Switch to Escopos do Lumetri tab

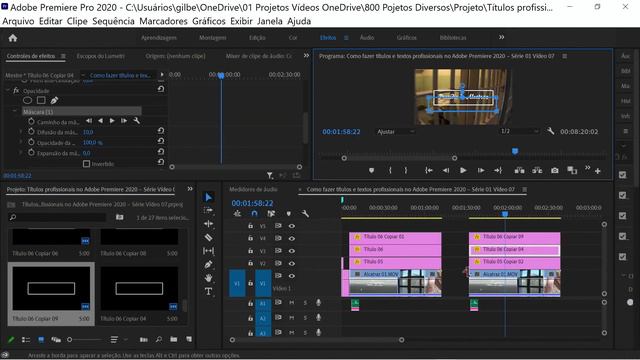coord(100,56)
